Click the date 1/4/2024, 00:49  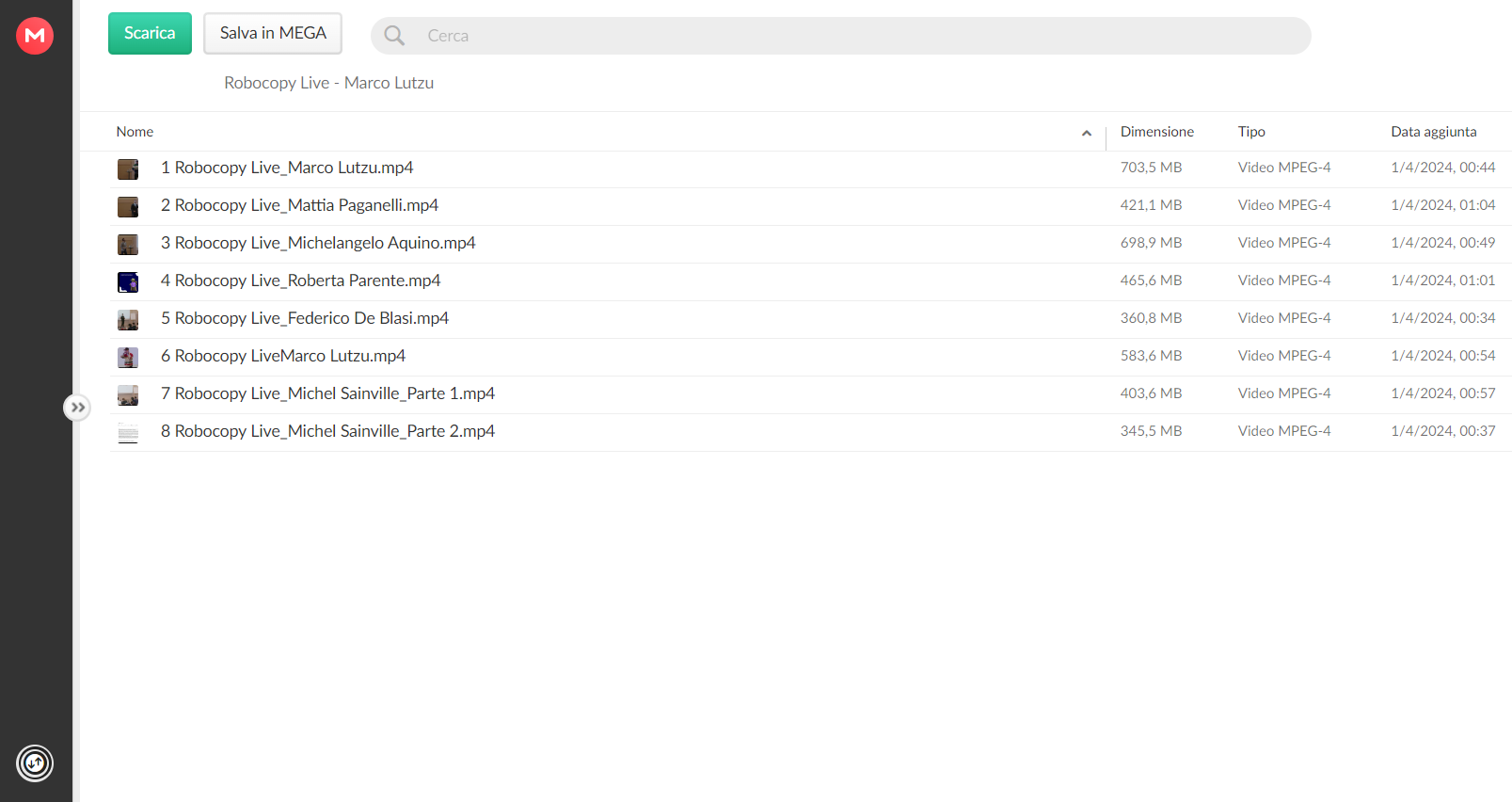[1442, 243]
